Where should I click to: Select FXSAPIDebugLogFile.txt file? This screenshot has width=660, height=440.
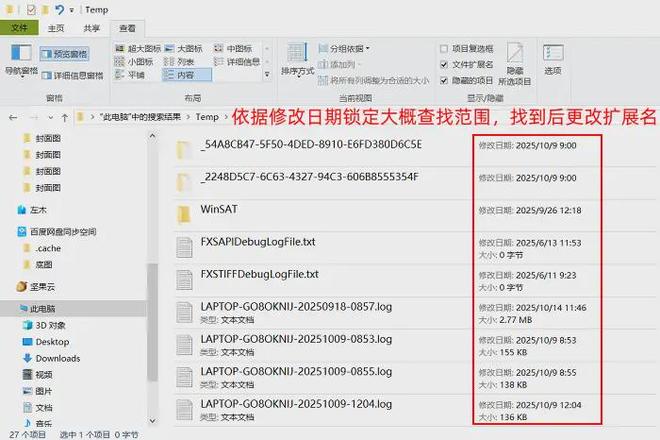[x=415, y=247]
